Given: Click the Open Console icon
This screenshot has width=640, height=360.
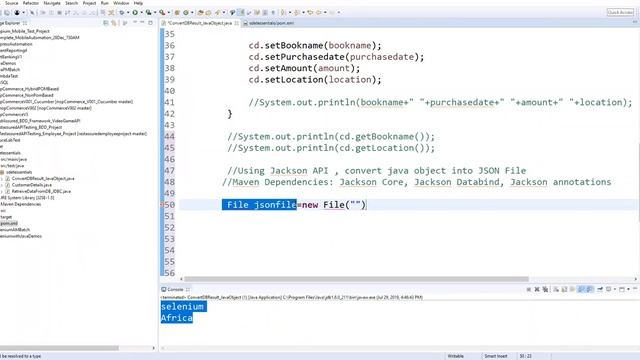Looking at the screenshot, I should [x=622, y=289].
